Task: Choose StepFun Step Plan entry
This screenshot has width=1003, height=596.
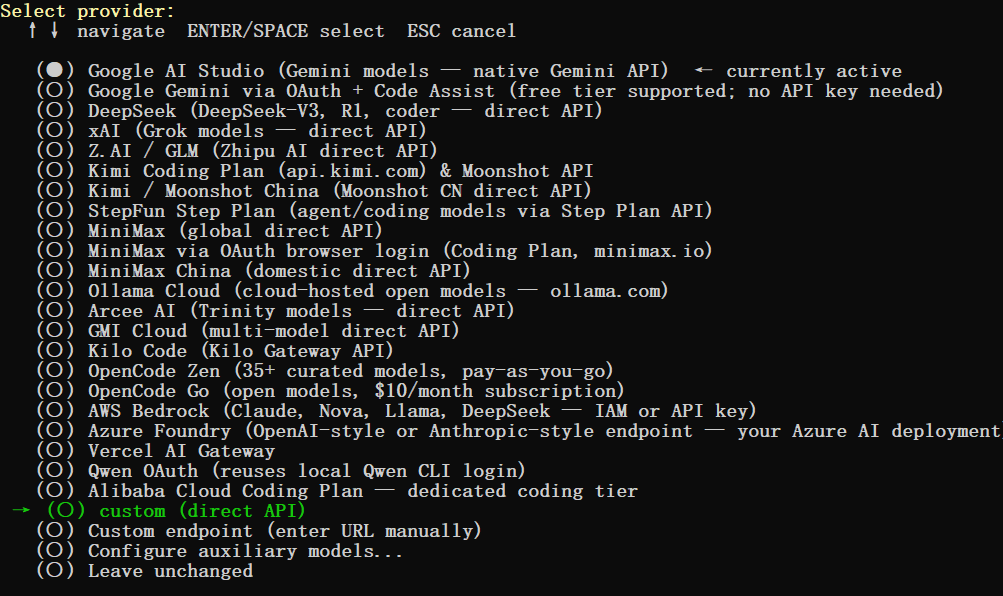Action: (x=374, y=210)
